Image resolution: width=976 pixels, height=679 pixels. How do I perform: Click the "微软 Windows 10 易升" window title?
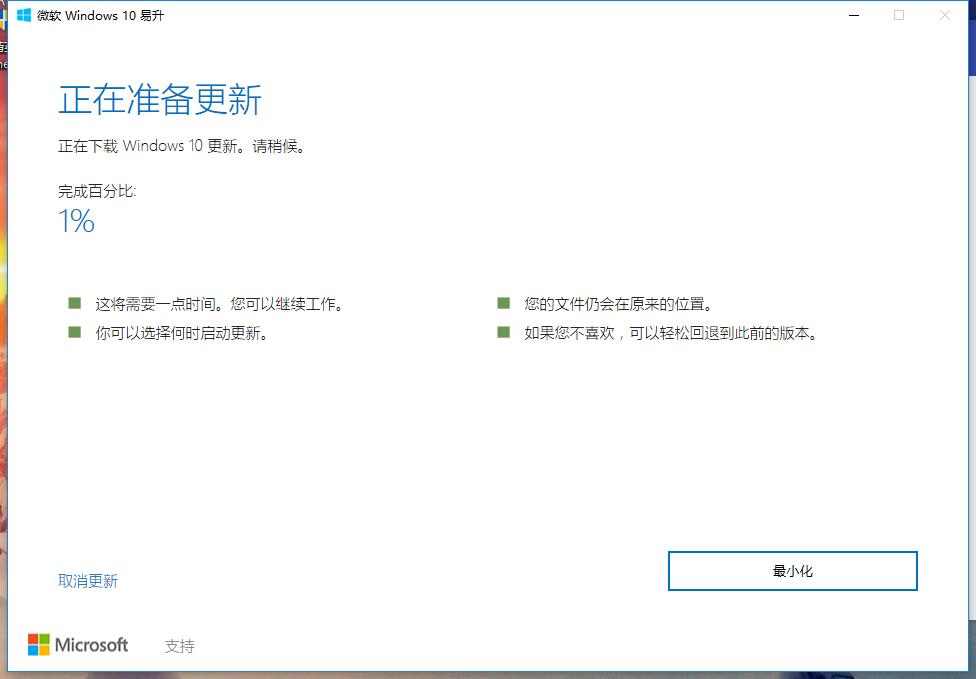coord(100,16)
